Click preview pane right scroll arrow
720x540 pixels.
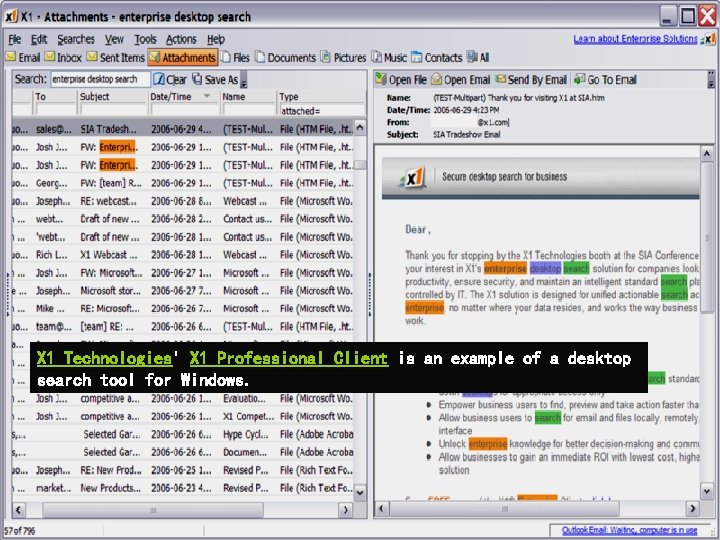pyautogui.click(x=692, y=508)
